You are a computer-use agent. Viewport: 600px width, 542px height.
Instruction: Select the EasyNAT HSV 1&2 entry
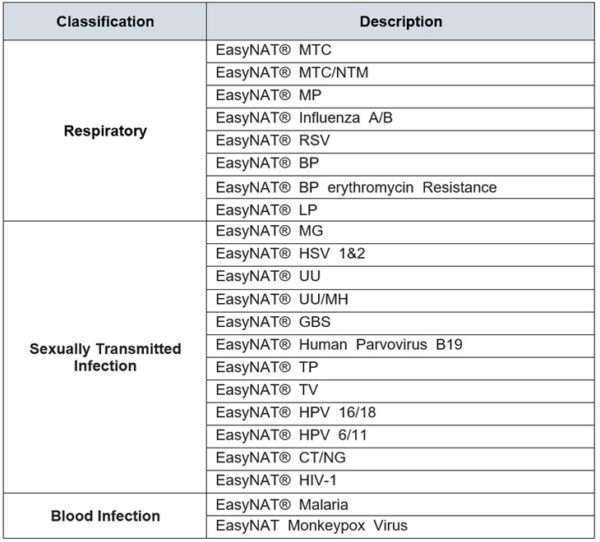click(276, 254)
